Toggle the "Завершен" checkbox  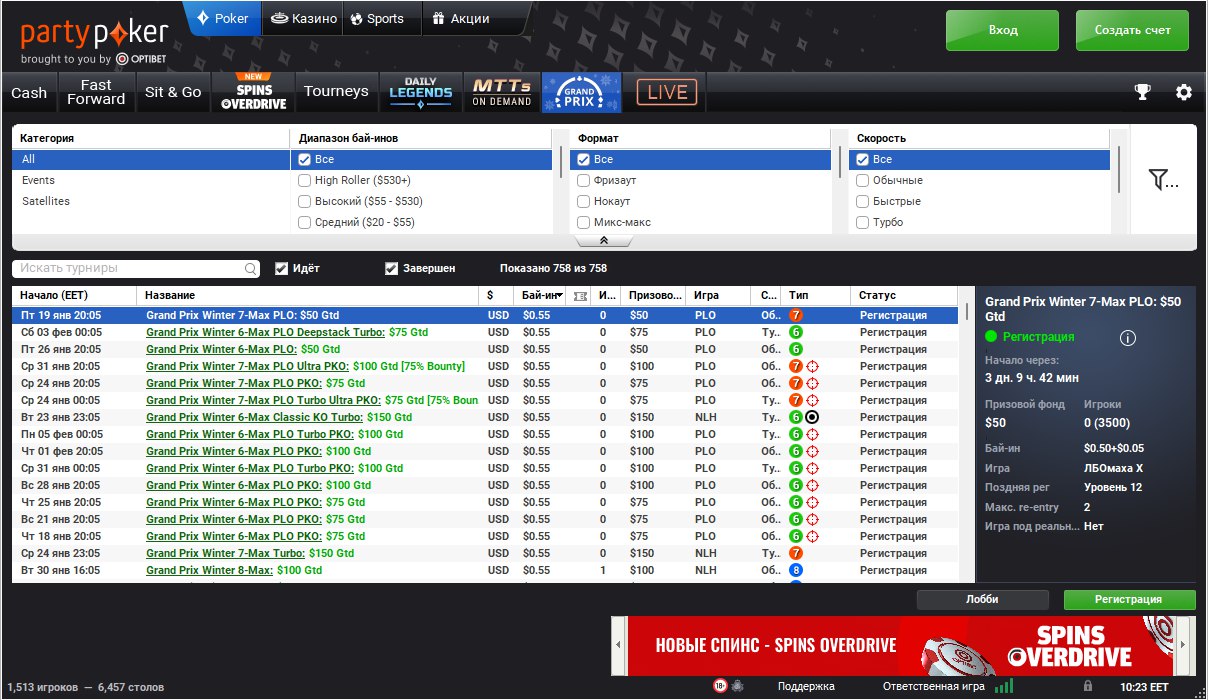point(392,268)
